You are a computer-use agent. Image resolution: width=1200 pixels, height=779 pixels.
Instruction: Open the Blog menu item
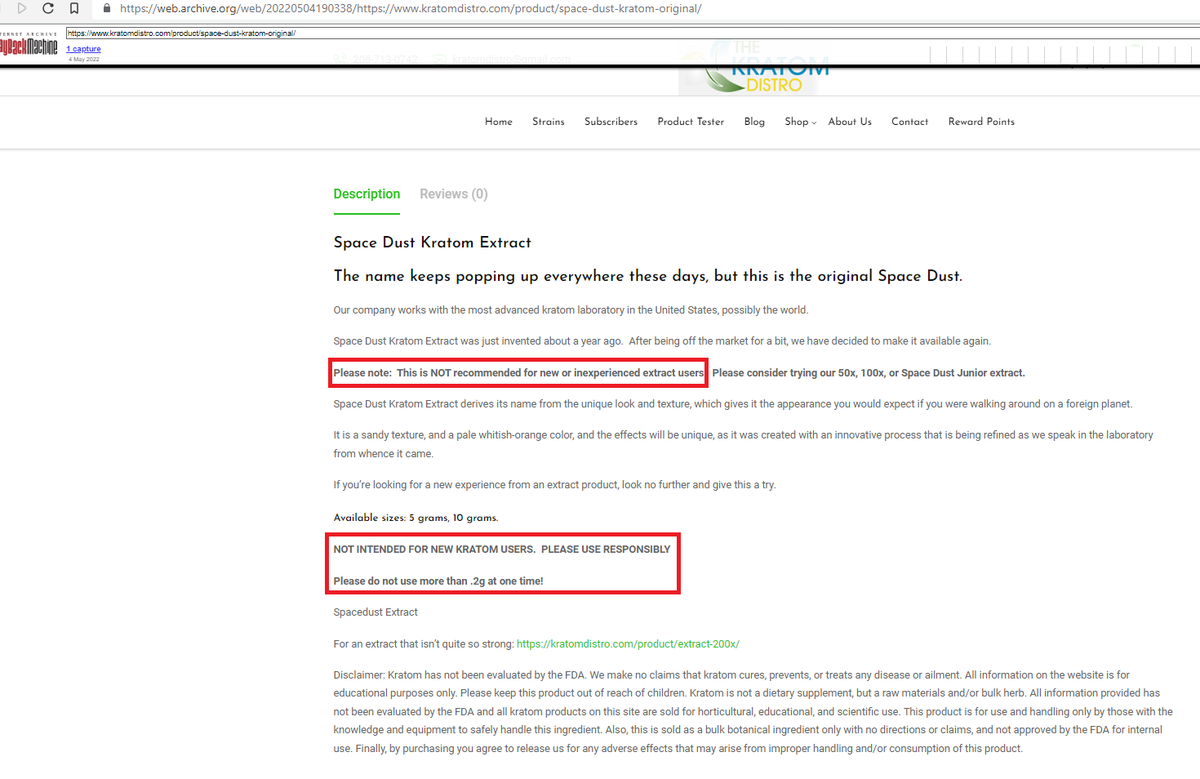coord(755,122)
